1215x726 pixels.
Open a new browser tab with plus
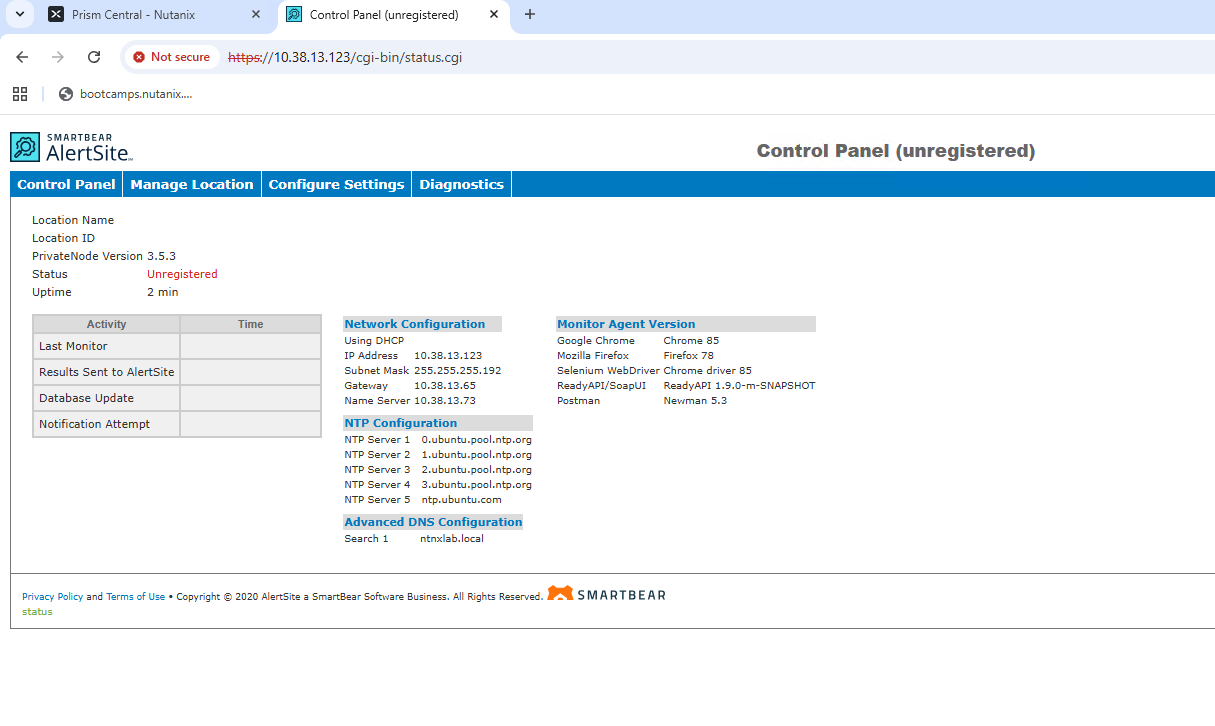click(x=530, y=14)
